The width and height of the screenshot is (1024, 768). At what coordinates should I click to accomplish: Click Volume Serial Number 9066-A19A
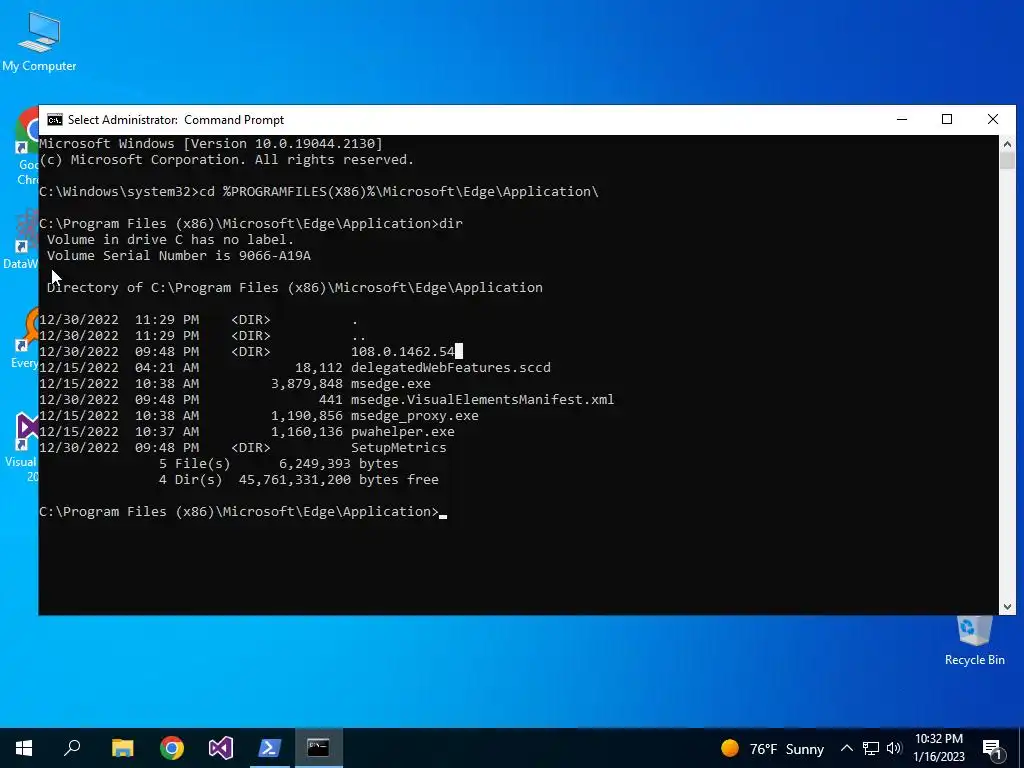coord(178,256)
